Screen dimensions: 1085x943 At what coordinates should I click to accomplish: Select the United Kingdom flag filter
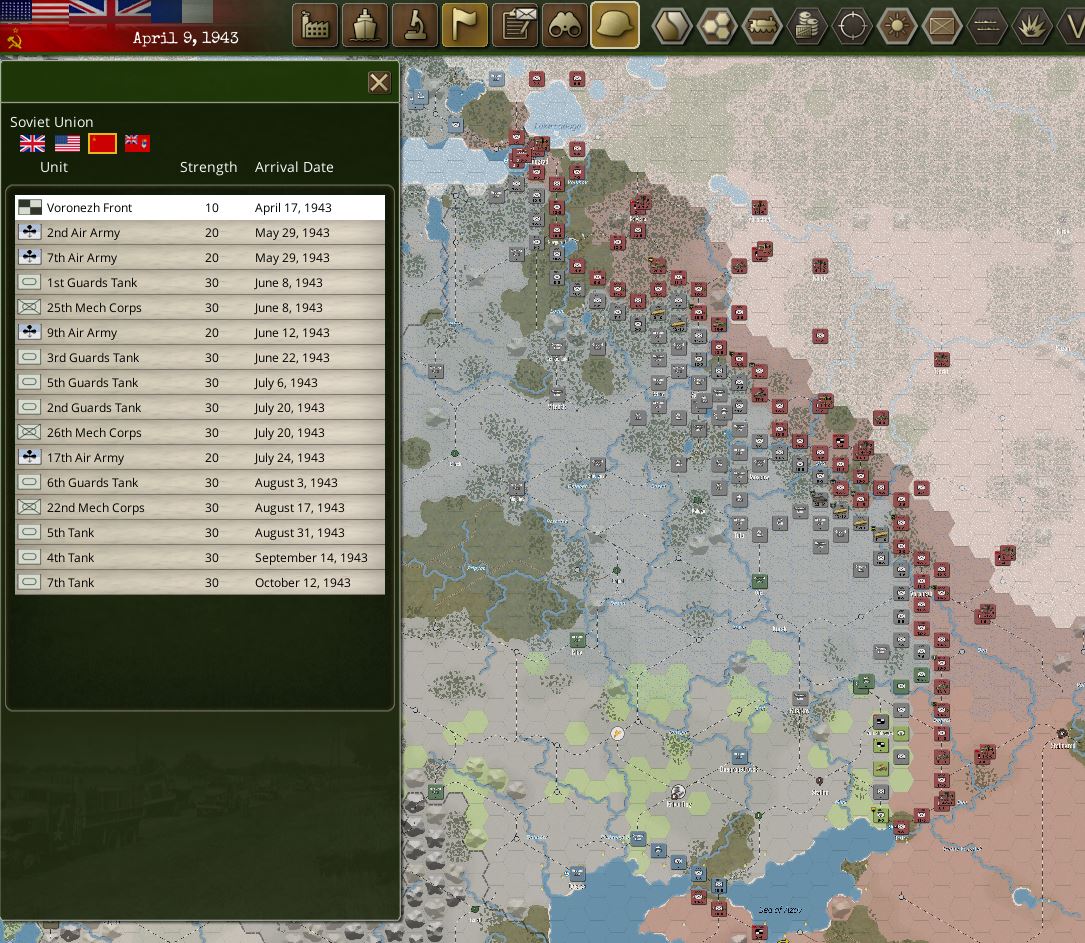tap(33, 143)
